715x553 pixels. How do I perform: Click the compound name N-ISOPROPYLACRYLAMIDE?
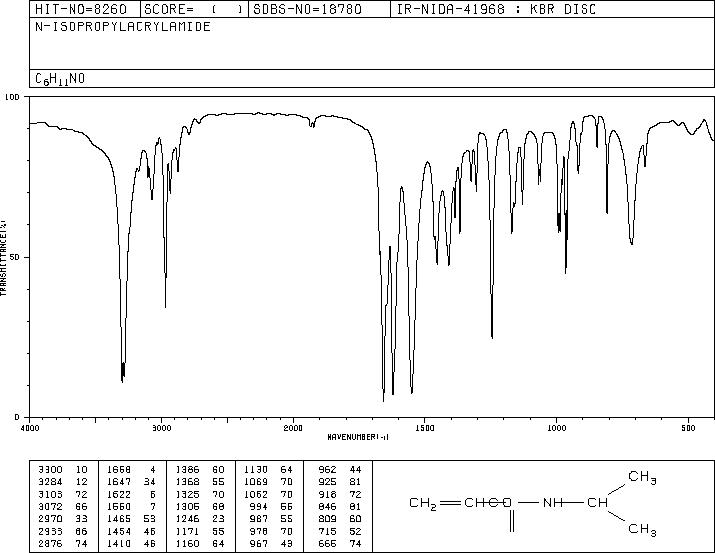pos(123,26)
